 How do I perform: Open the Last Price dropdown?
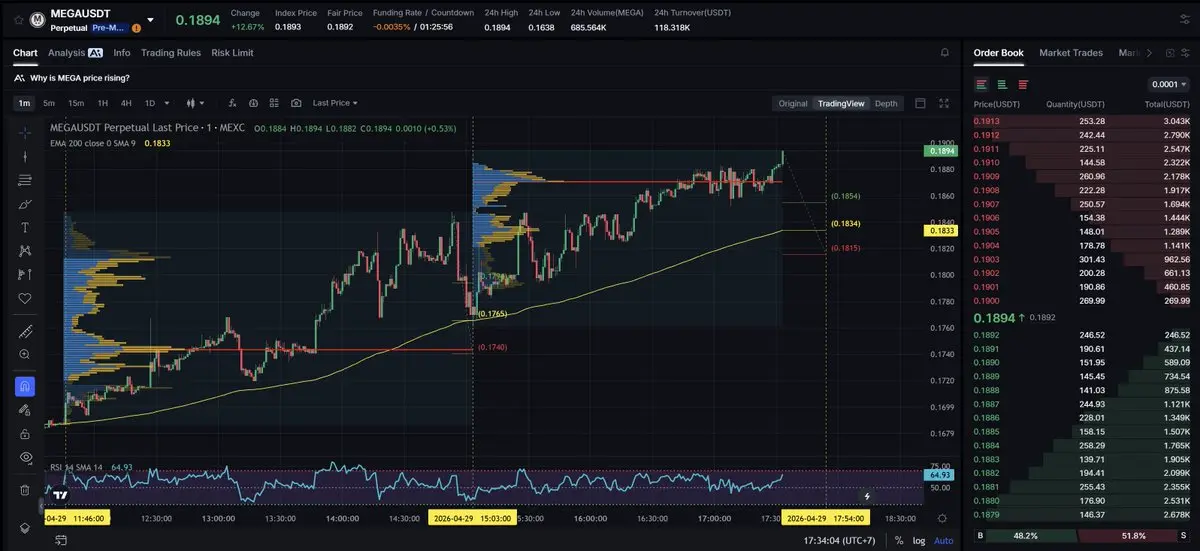pyautogui.click(x=335, y=103)
